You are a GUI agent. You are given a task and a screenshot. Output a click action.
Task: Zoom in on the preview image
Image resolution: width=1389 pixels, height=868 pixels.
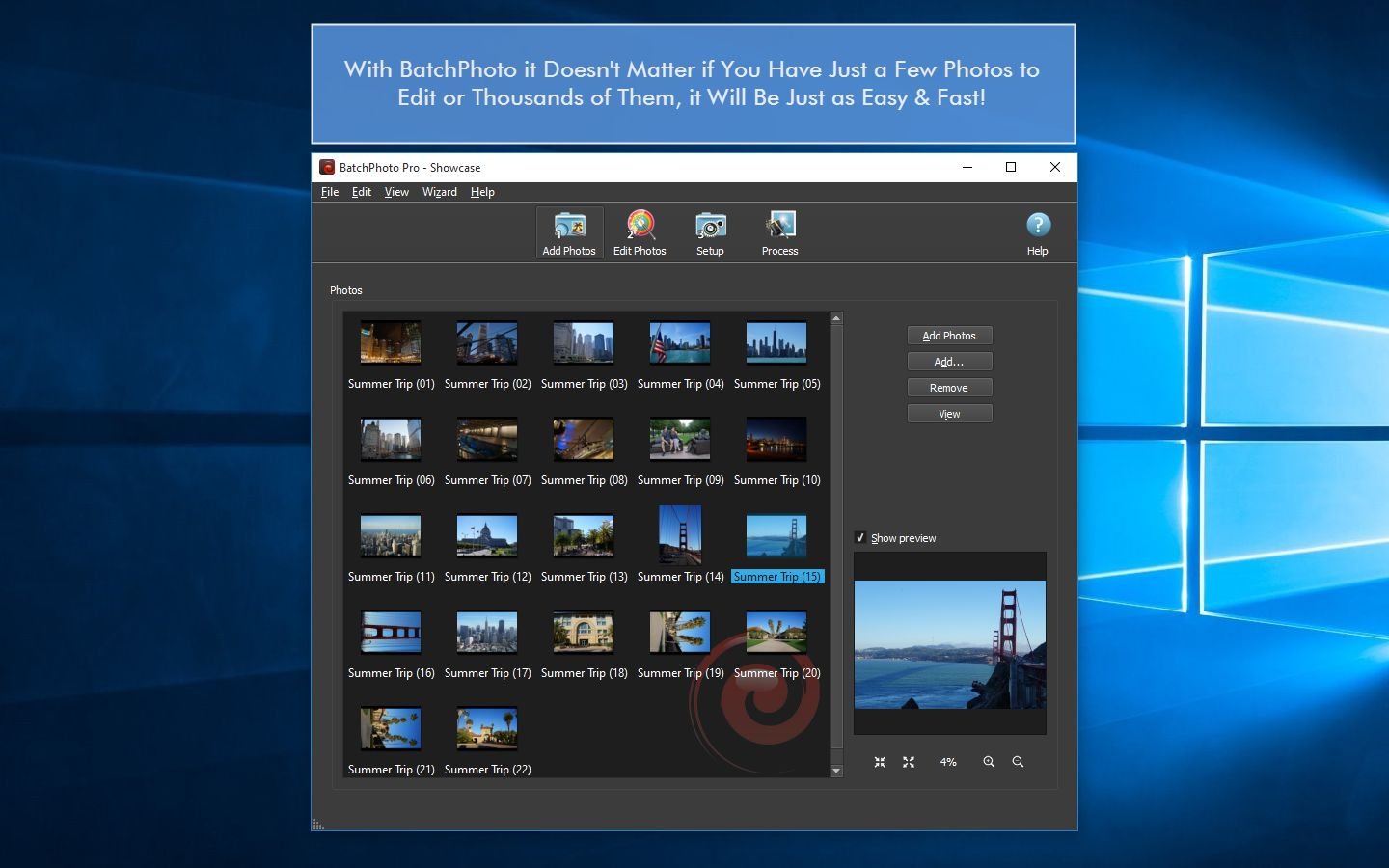point(989,762)
